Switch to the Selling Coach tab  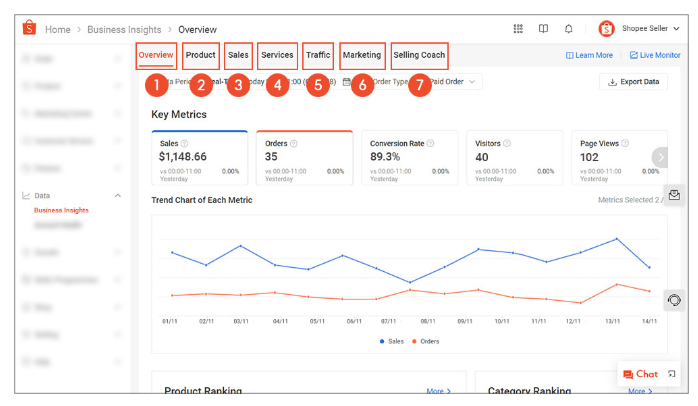[420, 55]
